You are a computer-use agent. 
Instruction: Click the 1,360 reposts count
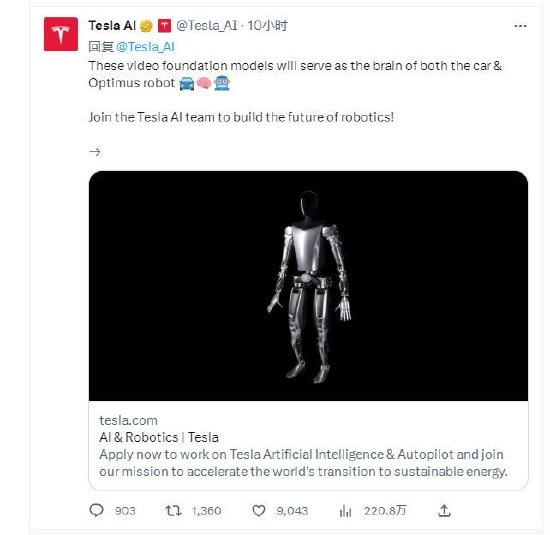[207, 511]
